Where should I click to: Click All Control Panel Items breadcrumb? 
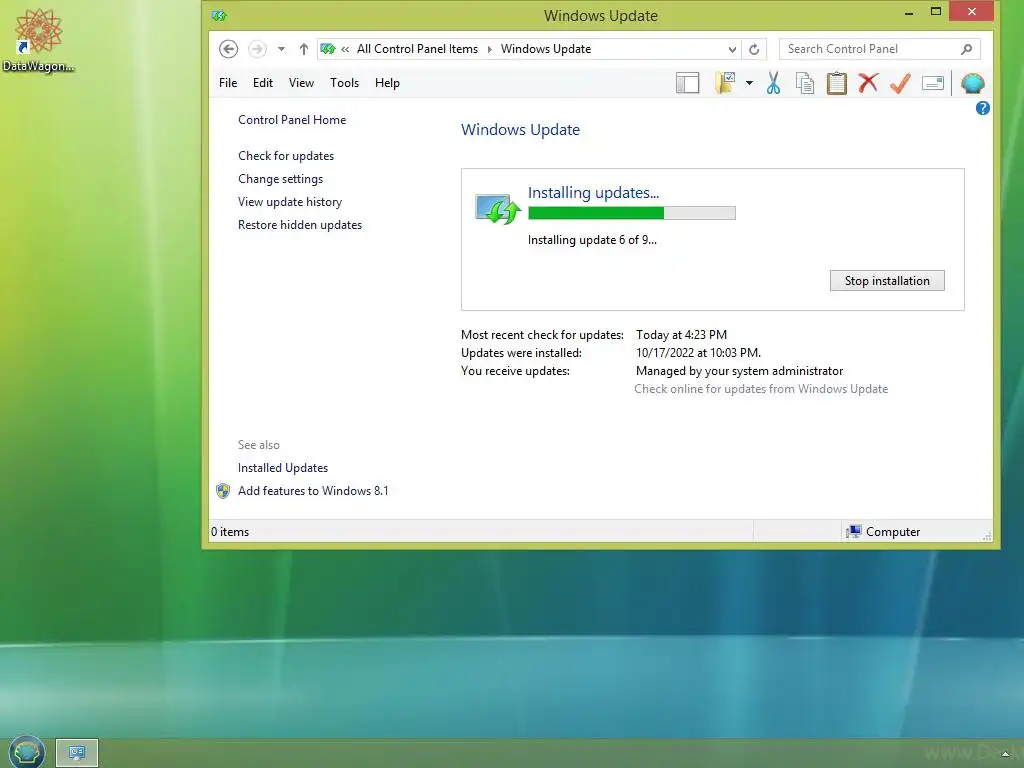click(x=417, y=49)
